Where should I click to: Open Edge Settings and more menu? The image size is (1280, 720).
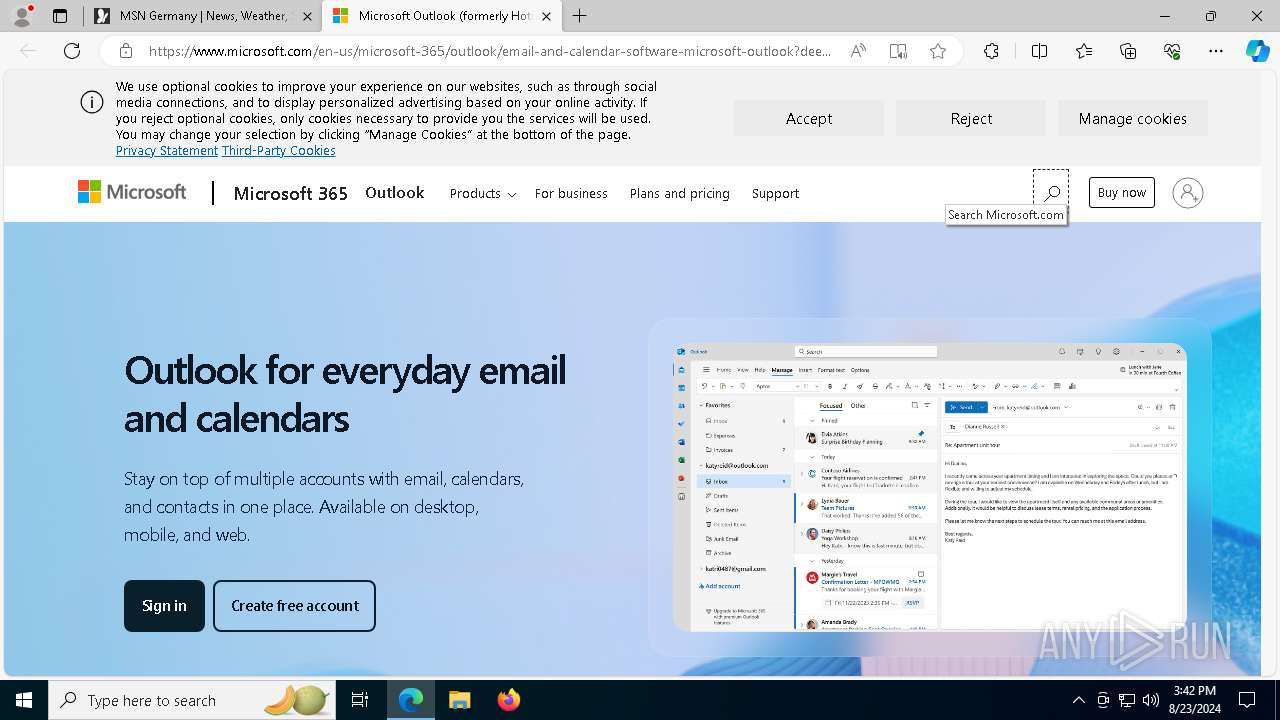tap(1216, 51)
